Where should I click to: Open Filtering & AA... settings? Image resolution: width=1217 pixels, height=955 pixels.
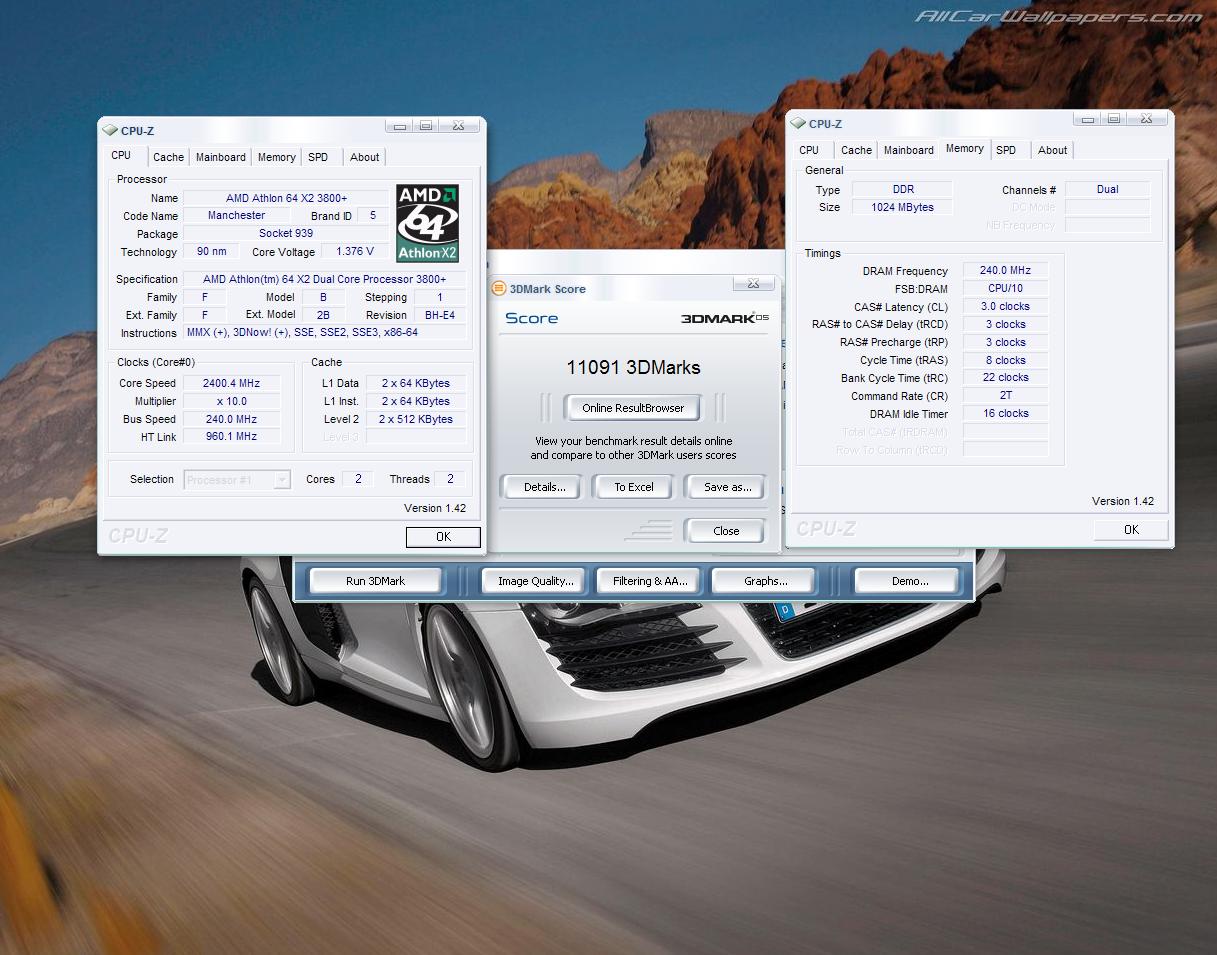point(650,581)
